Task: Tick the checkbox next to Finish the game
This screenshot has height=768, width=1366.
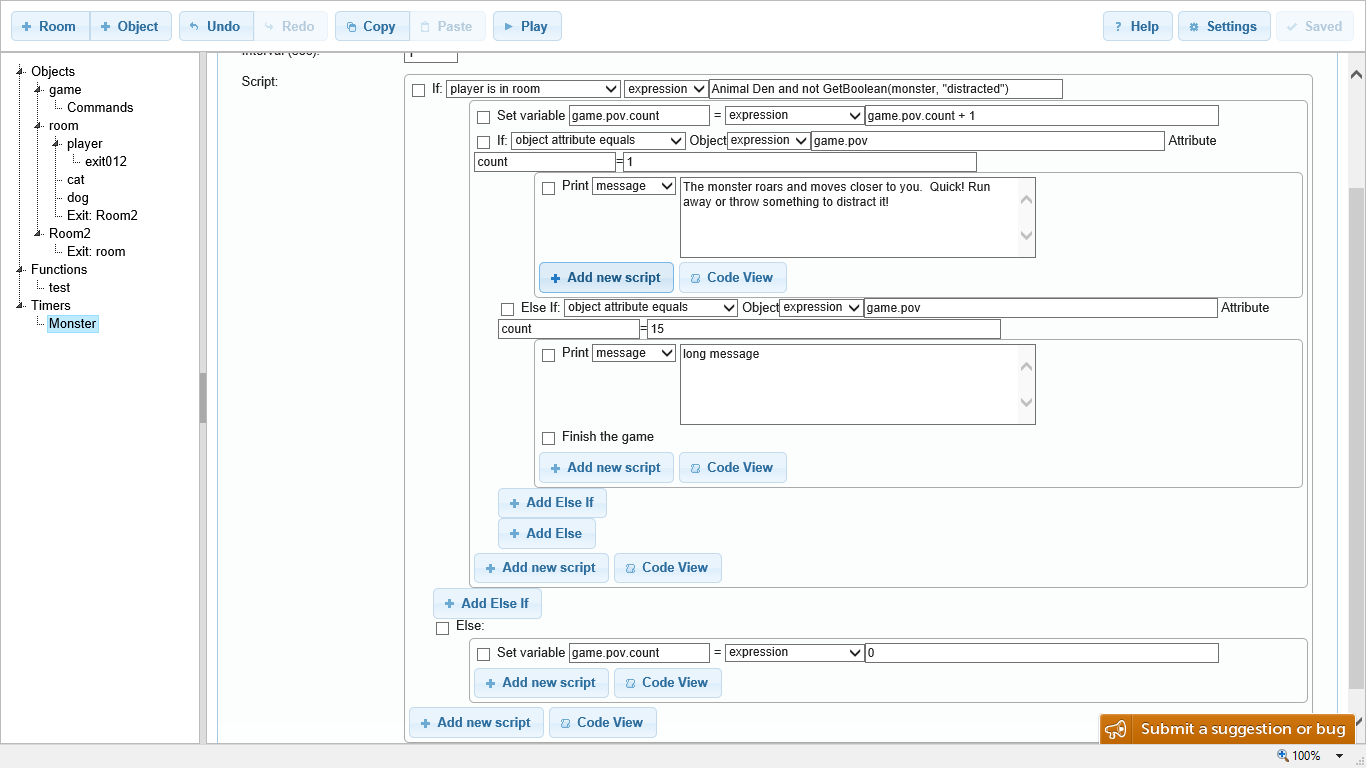Action: pyautogui.click(x=548, y=438)
